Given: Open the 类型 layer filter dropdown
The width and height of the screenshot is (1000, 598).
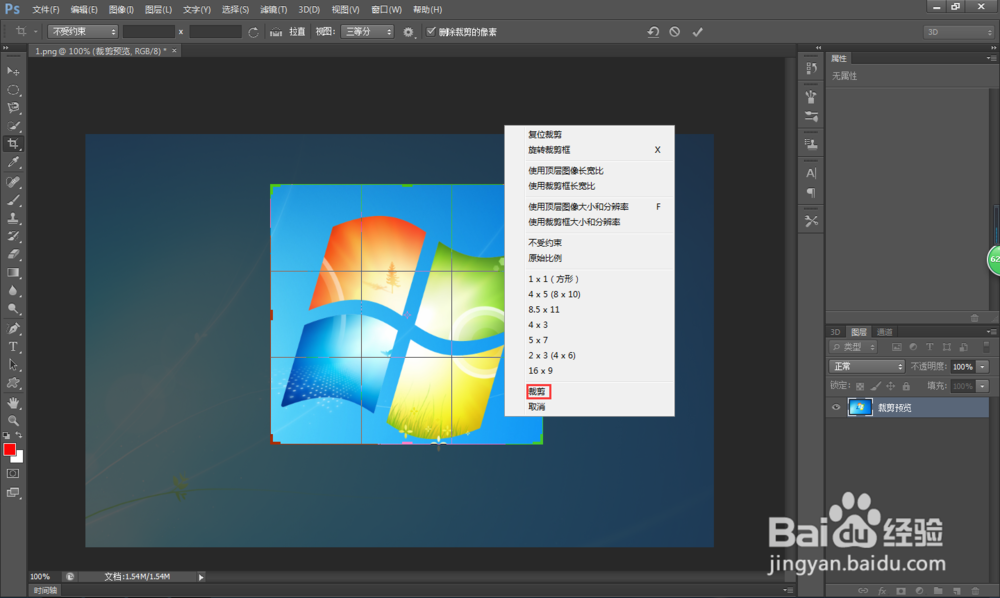Looking at the screenshot, I should coord(854,347).
